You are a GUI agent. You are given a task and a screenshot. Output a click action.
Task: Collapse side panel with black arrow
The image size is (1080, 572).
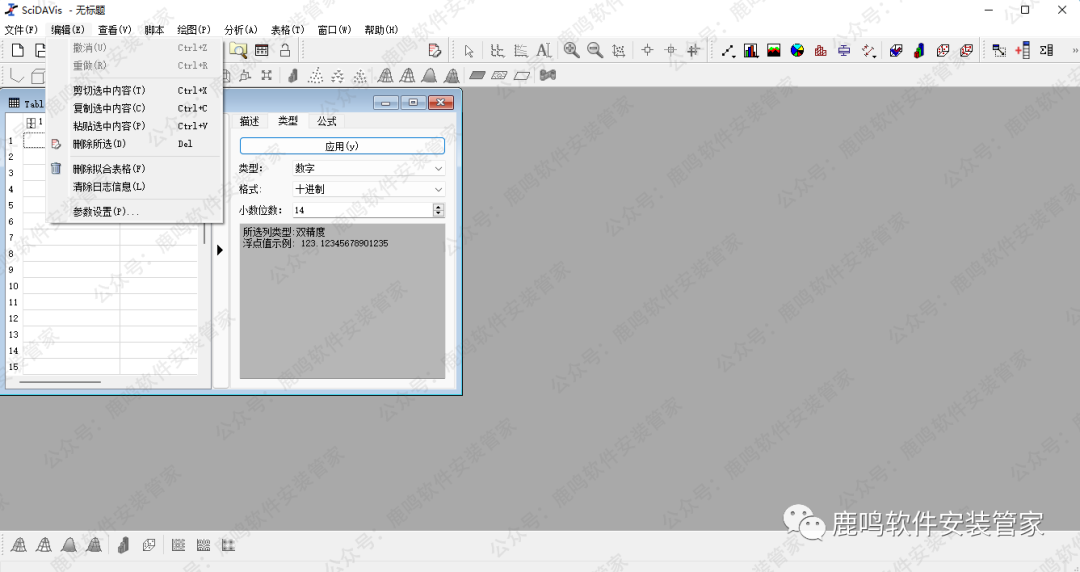coord(220,250)
